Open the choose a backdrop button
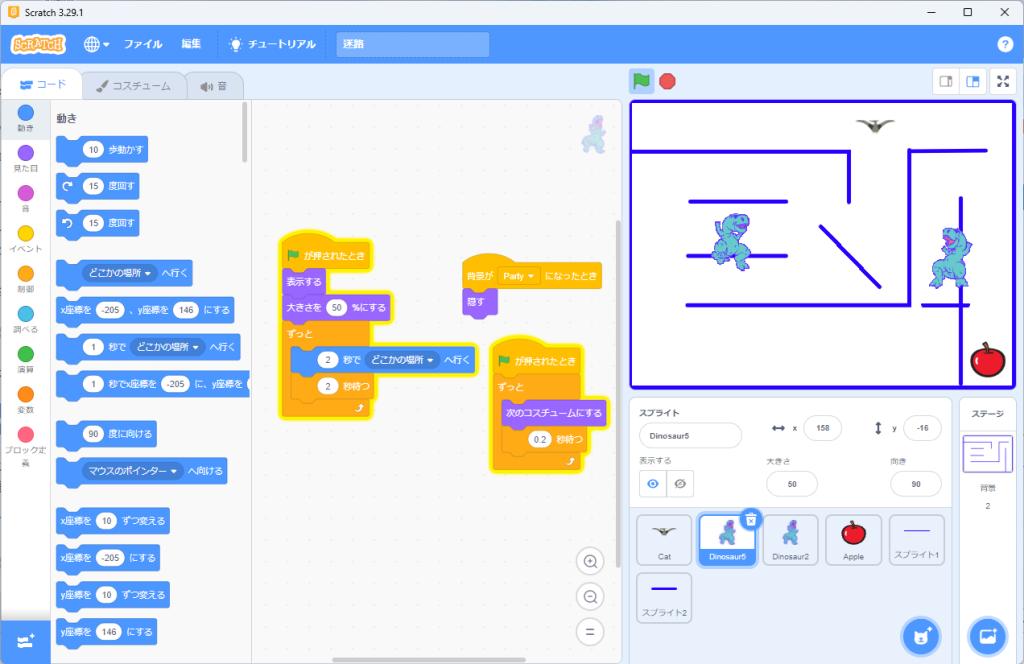The height and width of the screenshot is (664, 1024). tap(987, 636)
